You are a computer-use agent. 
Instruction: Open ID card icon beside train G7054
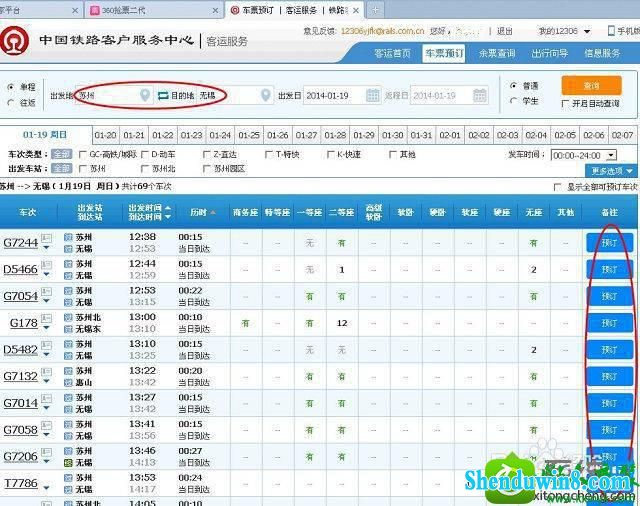click(x=47, y=291)
